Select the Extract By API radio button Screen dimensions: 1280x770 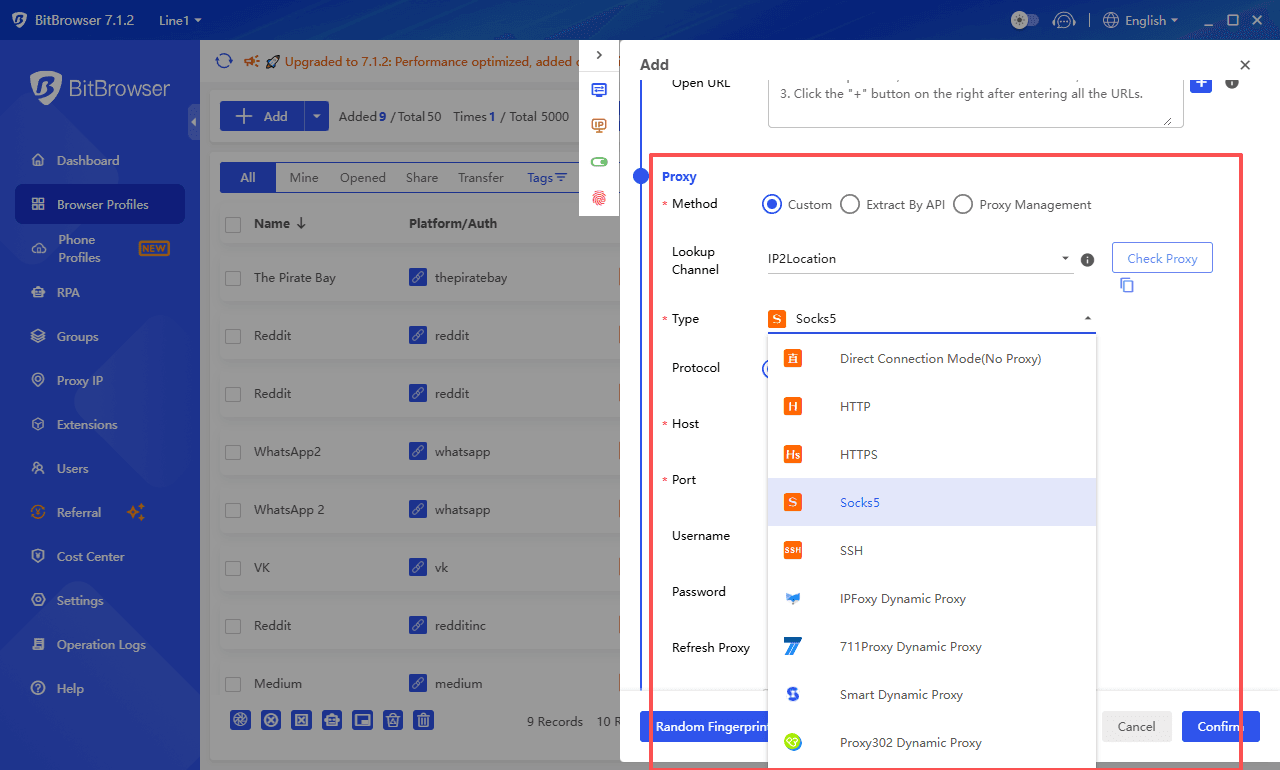tap(850, 204)
